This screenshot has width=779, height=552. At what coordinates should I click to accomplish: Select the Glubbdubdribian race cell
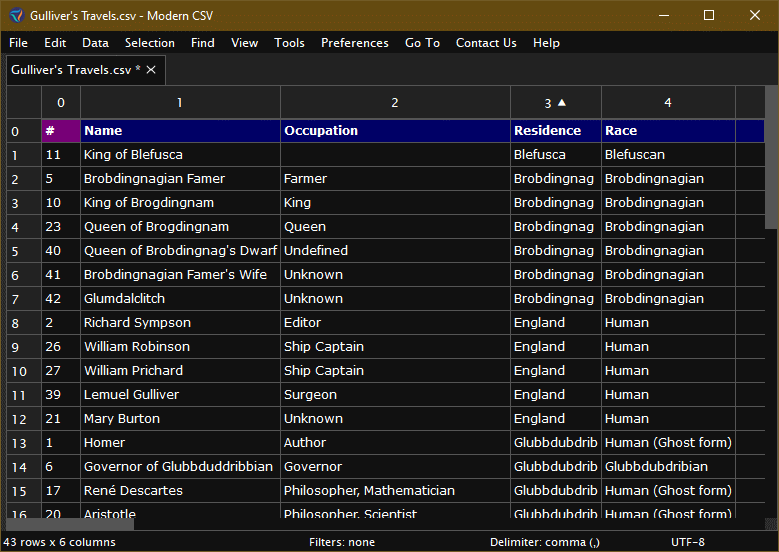(x=668, y=467)
